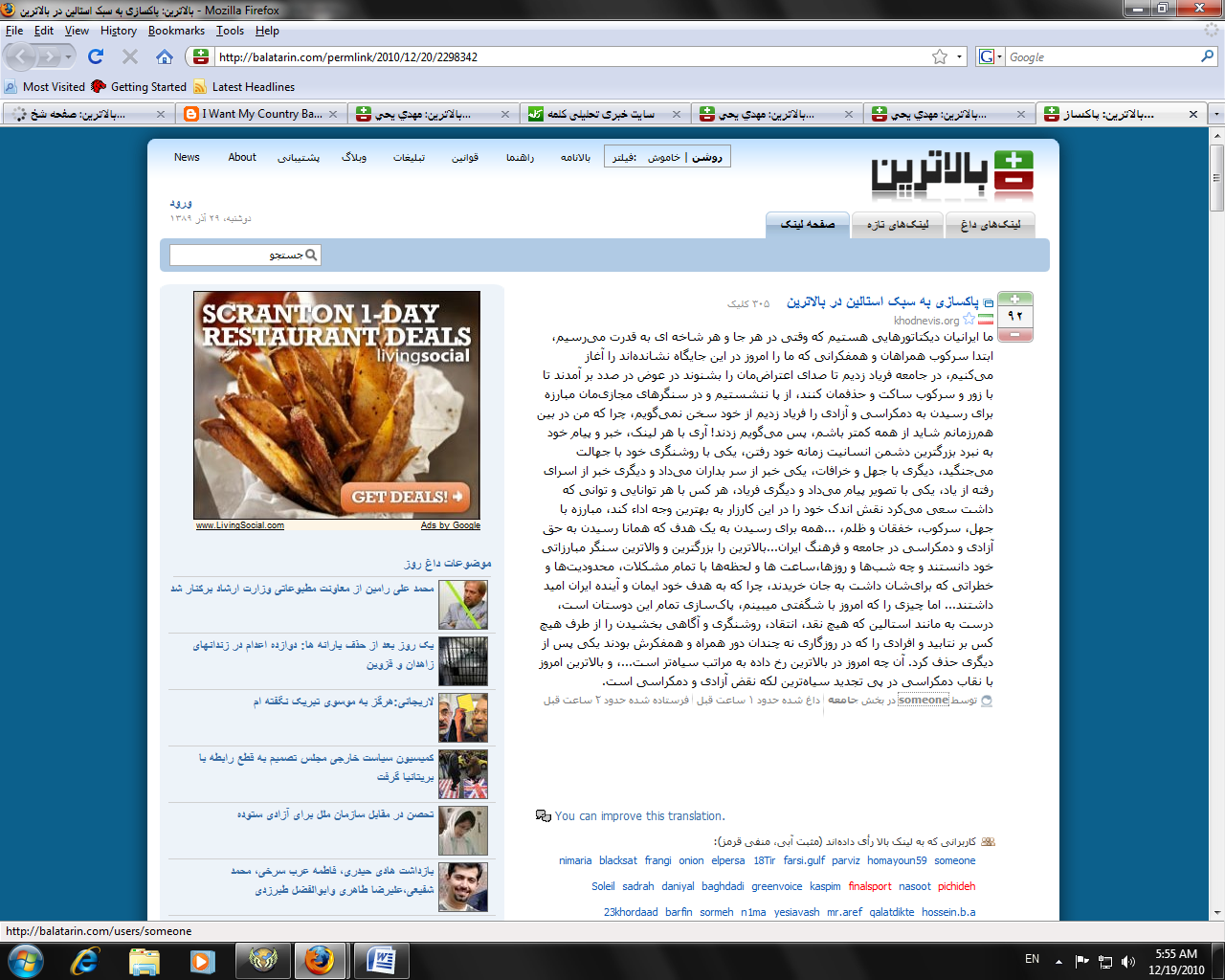Open the list all tabs dropdown
Image resolution: width=1225 pixels, height=980 pixels.
click(x=1216, y=114)
